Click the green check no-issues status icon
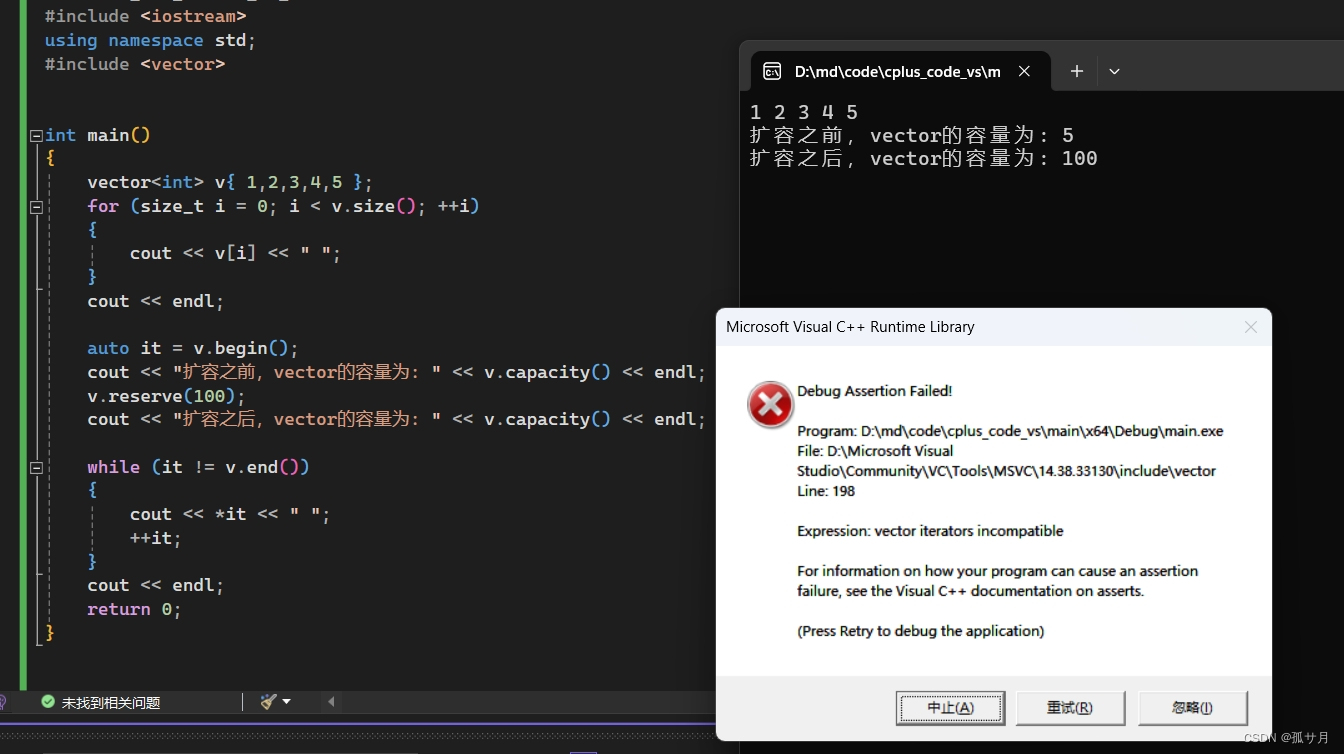Viewport: 1344px width, 754px height. click(48, 702)
